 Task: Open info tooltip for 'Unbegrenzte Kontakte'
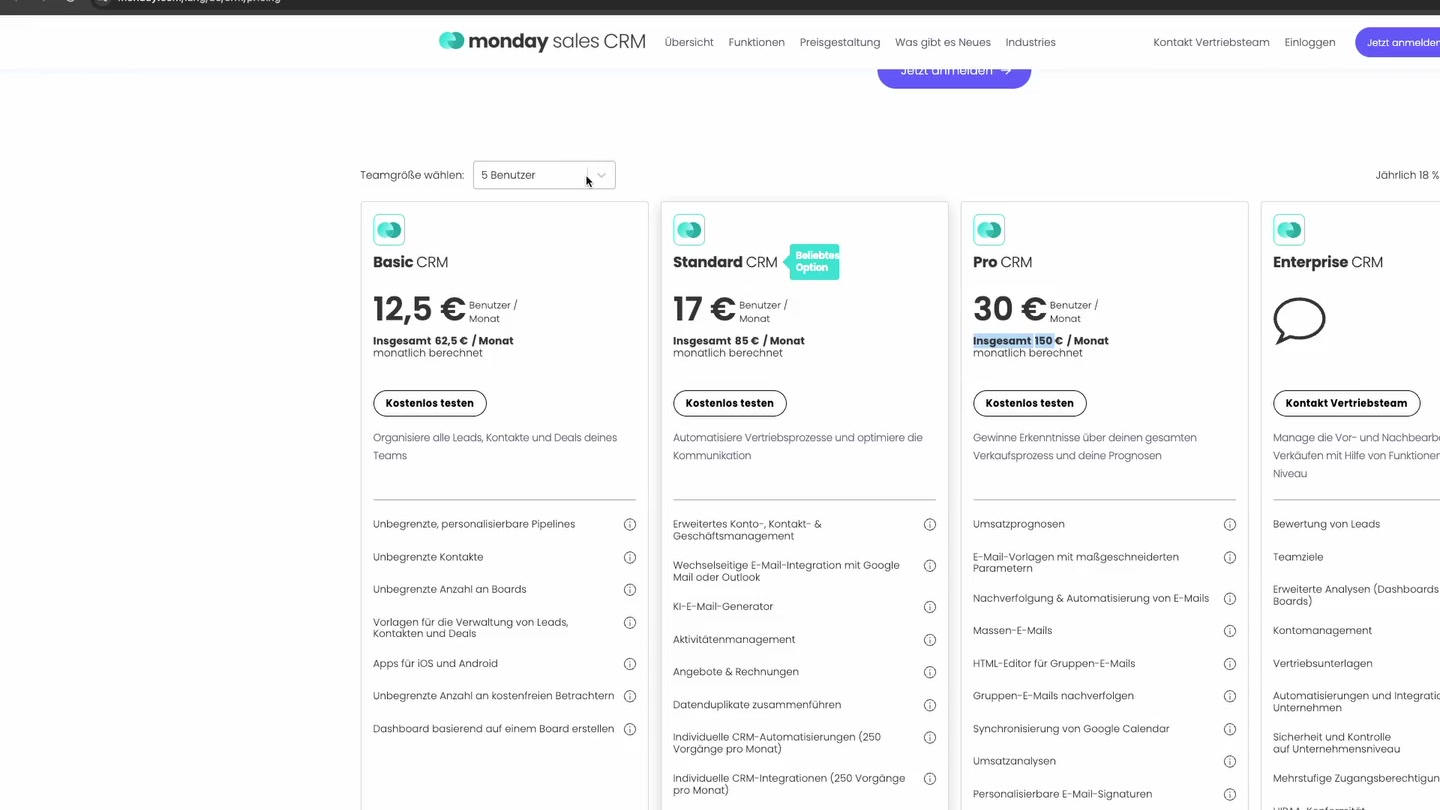point(630,557)
